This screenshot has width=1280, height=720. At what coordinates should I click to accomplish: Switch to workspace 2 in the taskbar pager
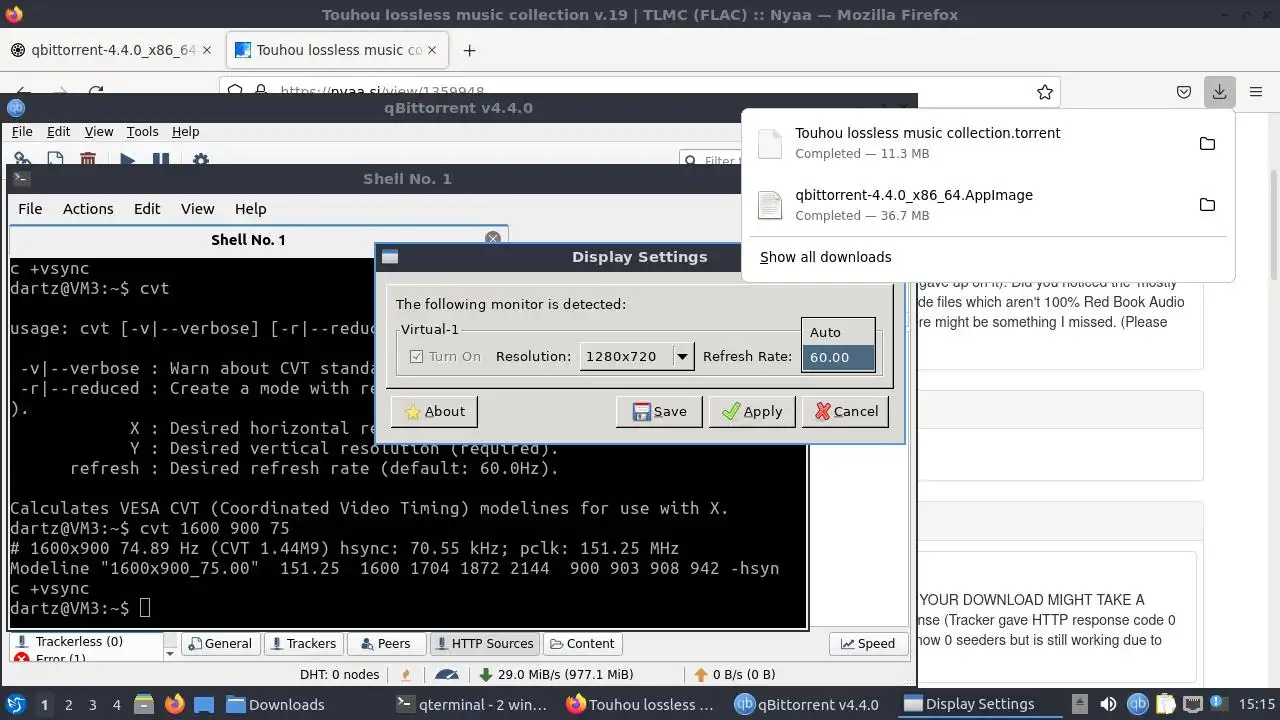click(x=68, y=704)
